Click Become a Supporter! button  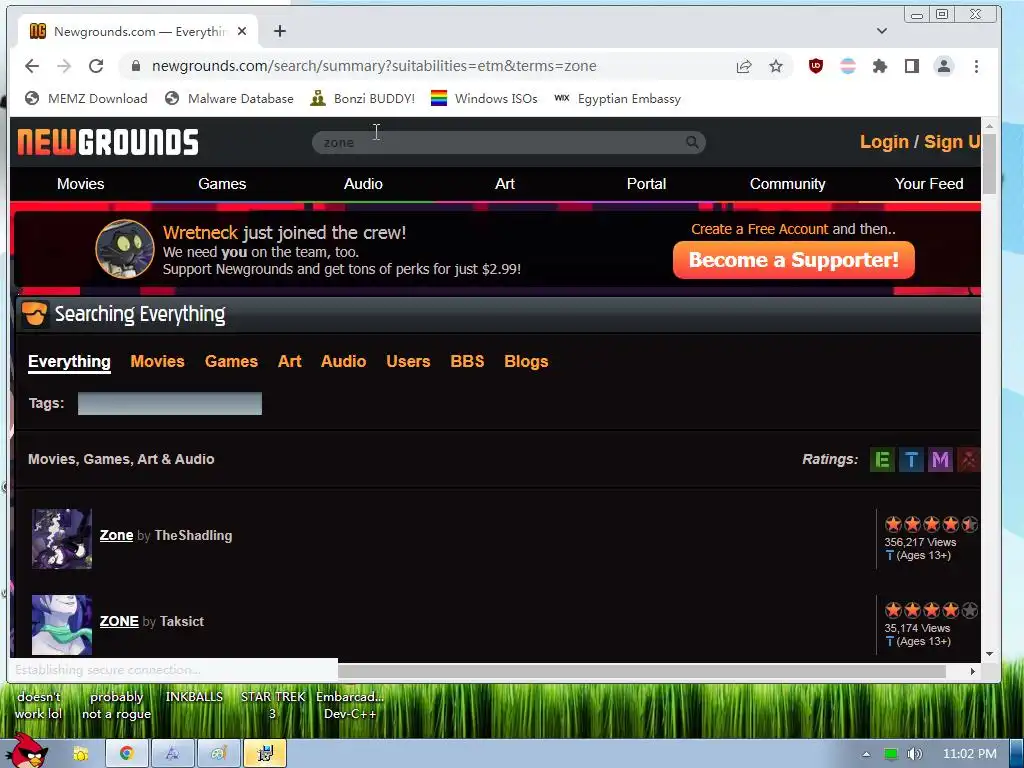793,260
